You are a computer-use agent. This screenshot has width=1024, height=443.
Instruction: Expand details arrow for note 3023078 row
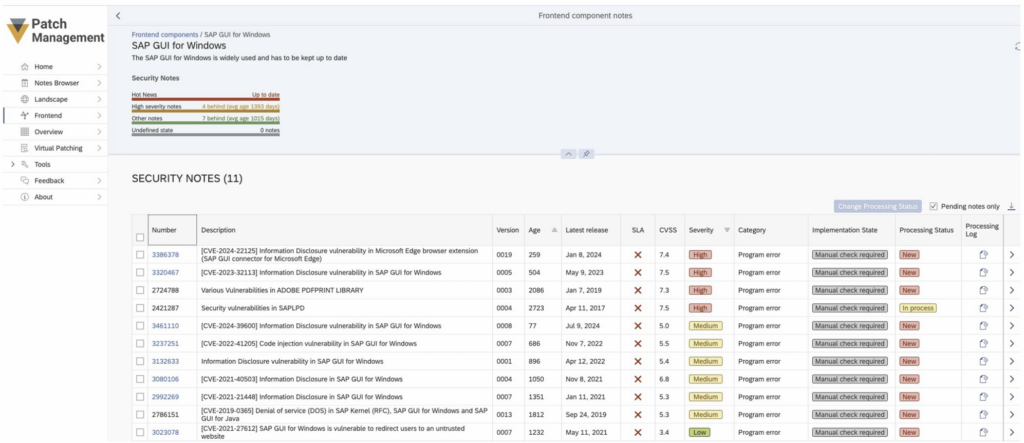1010,432
